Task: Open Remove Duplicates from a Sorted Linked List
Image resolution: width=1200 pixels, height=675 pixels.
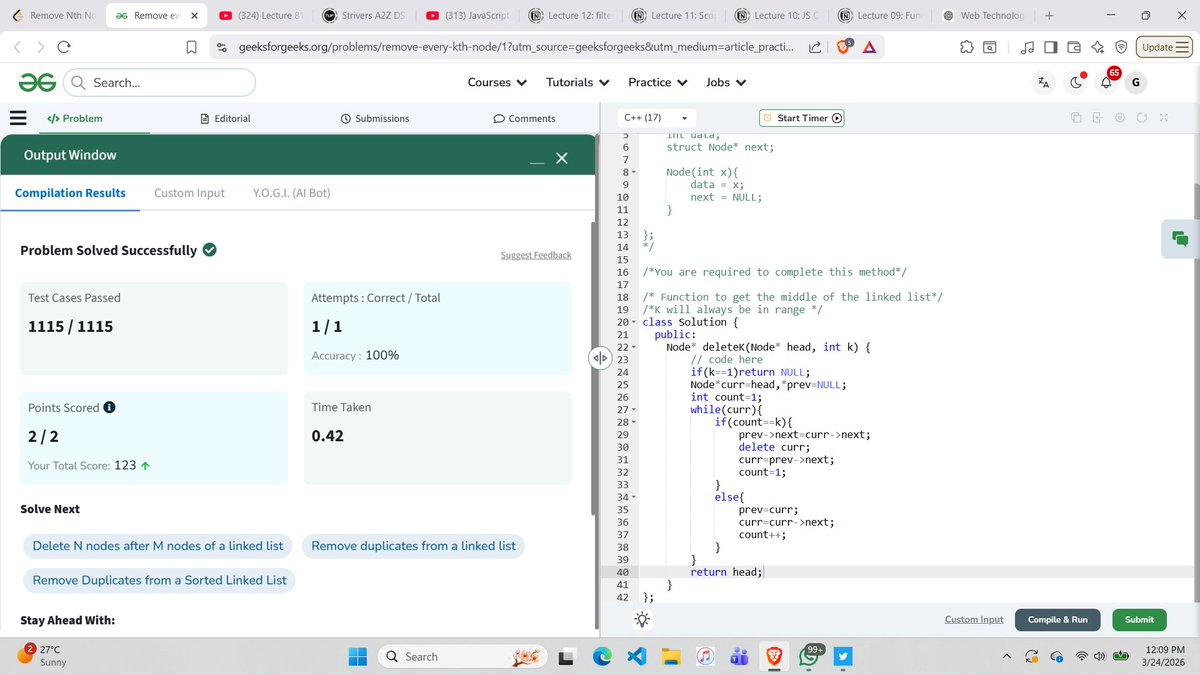Action: click(160, 580)
